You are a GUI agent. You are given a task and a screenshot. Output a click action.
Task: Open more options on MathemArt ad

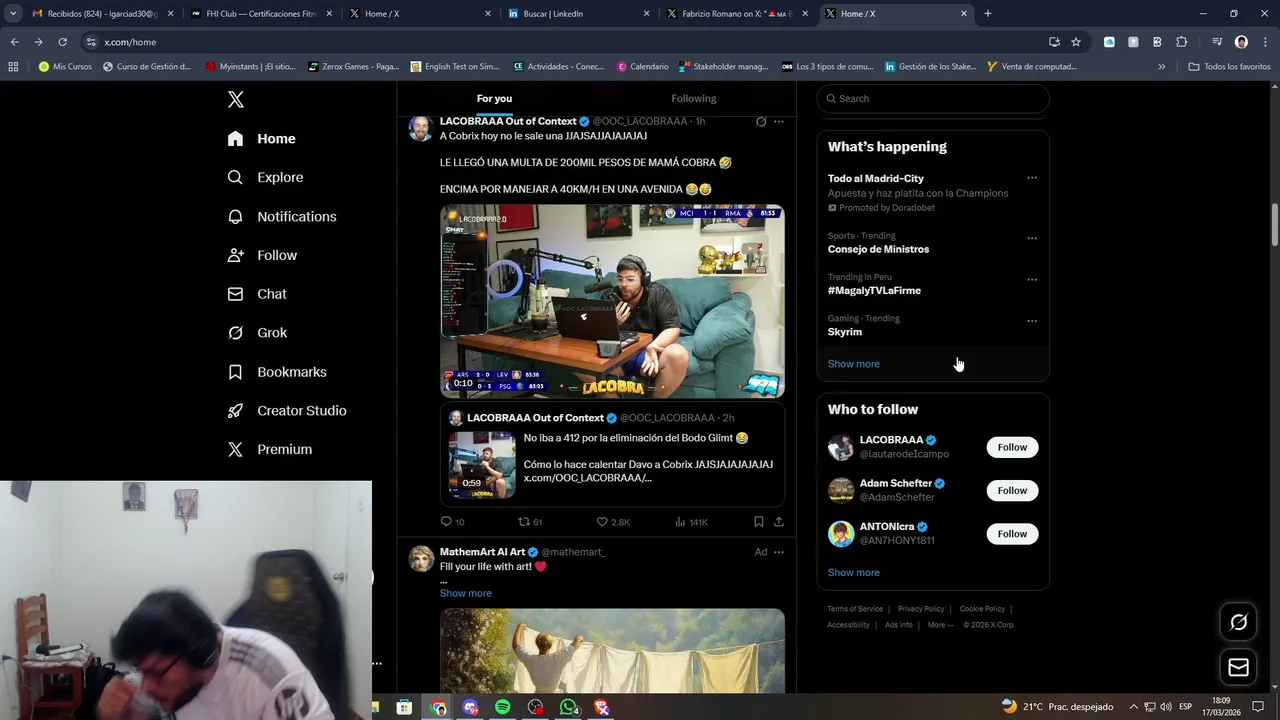pos(779,552)
